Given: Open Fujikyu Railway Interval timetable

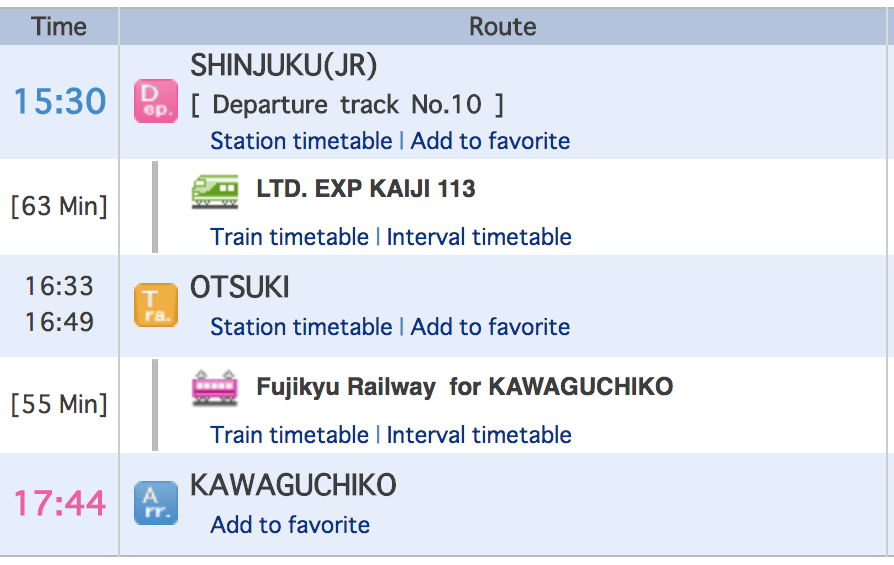Looking at the screenshot, I should click(x=479, y=435).
